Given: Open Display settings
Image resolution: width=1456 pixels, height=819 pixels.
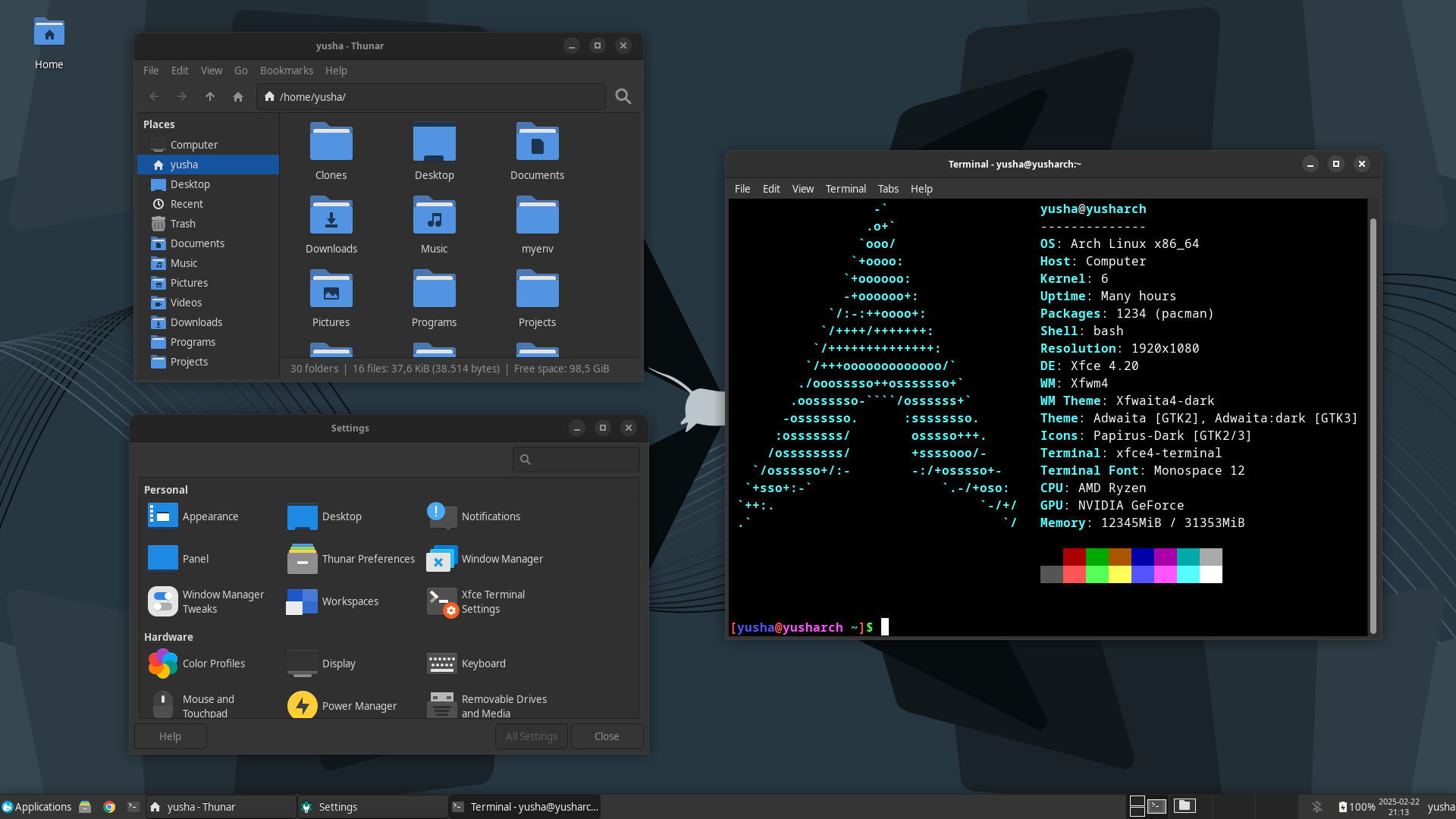Looking at the screenshot, I should pyautogui.click(x=322, y=664).
